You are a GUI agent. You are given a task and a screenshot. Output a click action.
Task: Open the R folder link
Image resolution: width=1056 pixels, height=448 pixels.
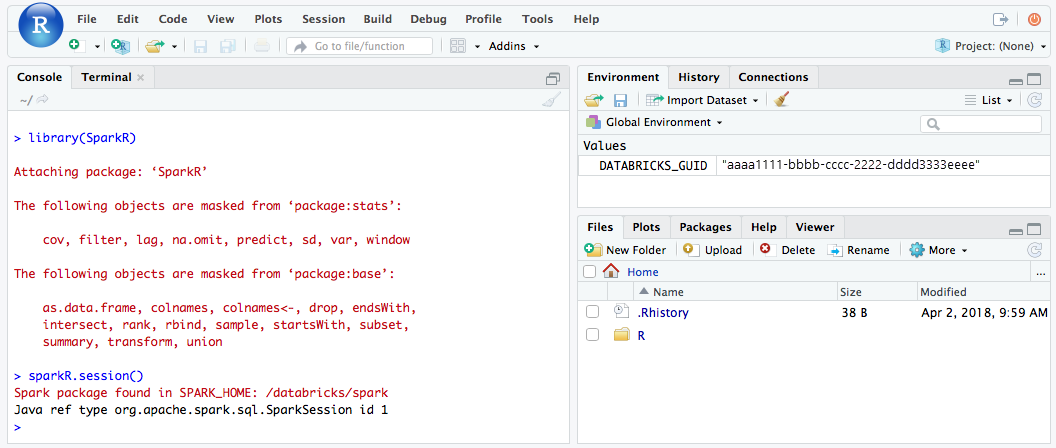[x=641, y=335]
